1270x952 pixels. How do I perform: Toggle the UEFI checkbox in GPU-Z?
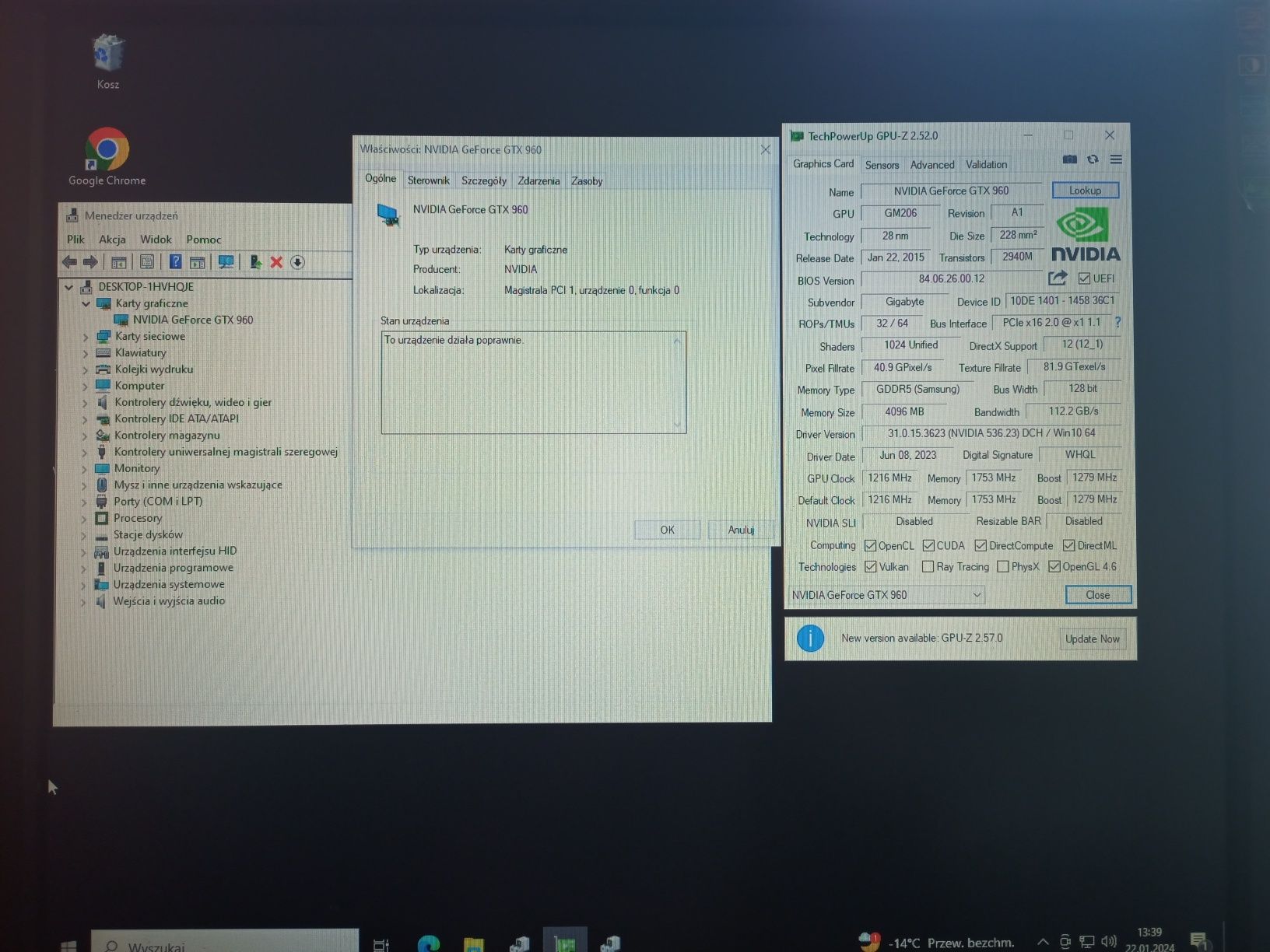pyautogui.click(x=1084, y=278)
